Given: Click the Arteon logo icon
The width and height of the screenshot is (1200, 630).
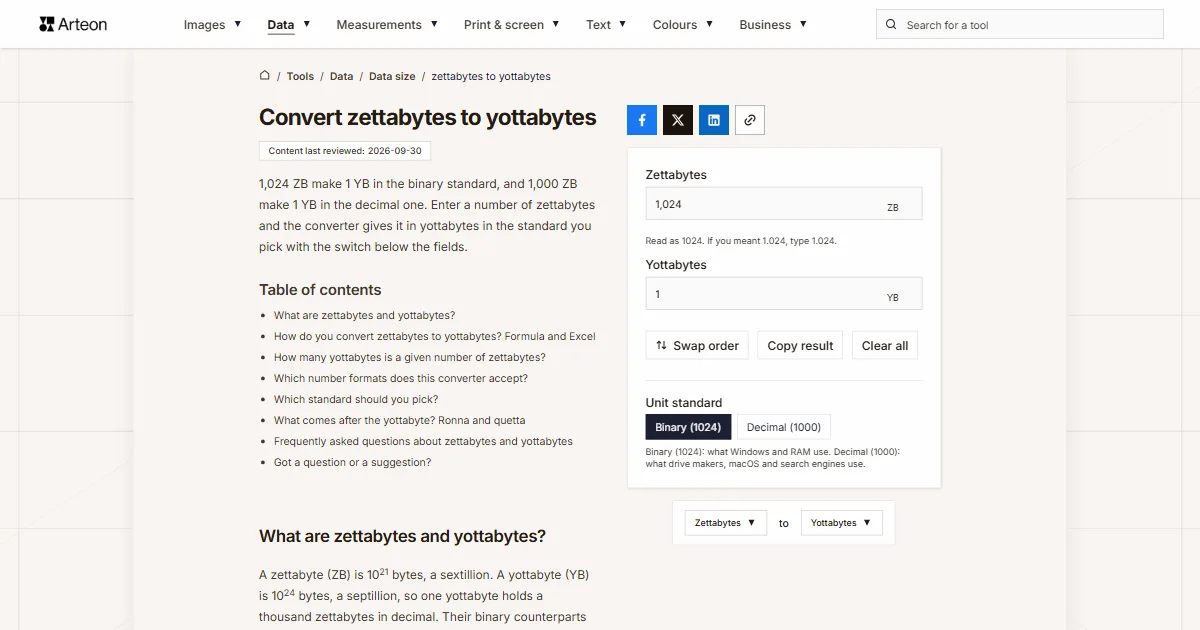Looking at the screenshot, I should 47,24.
